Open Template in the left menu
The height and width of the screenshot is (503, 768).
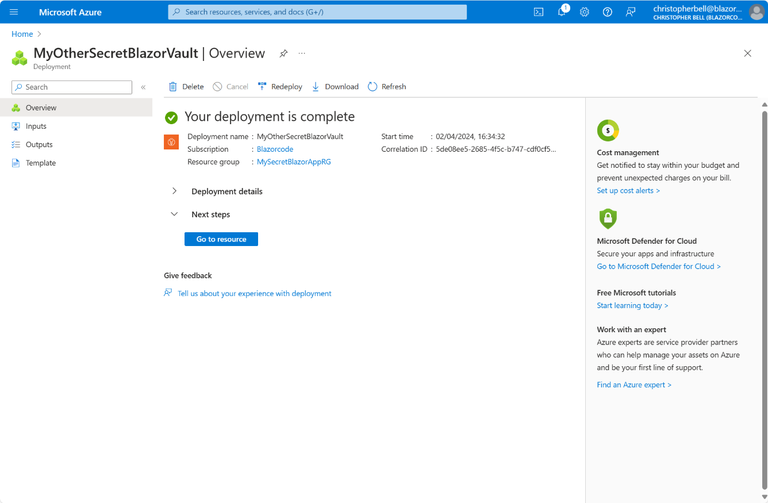click(40, 163)
